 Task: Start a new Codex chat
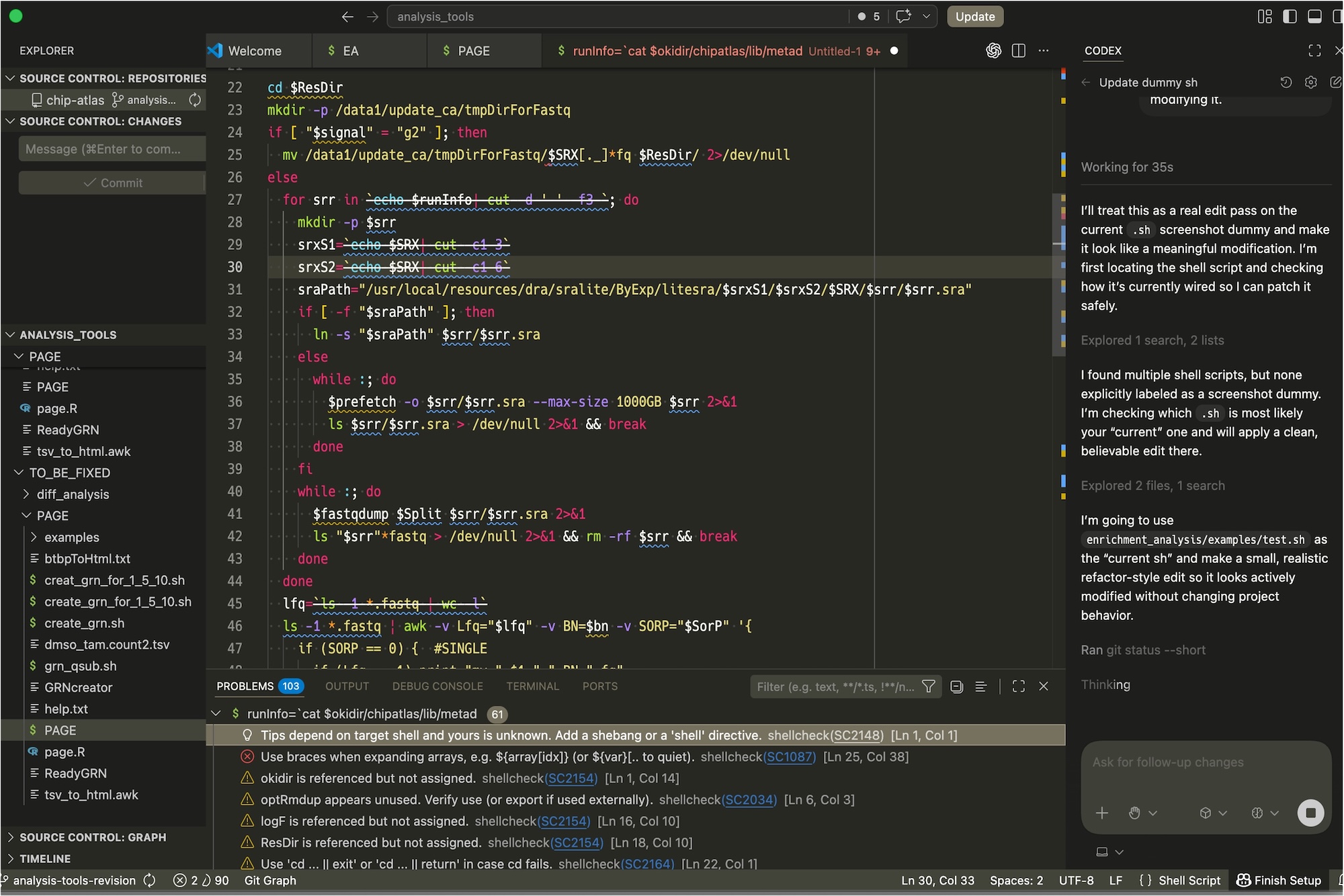pyautogui.click(x=1335, y=82)
